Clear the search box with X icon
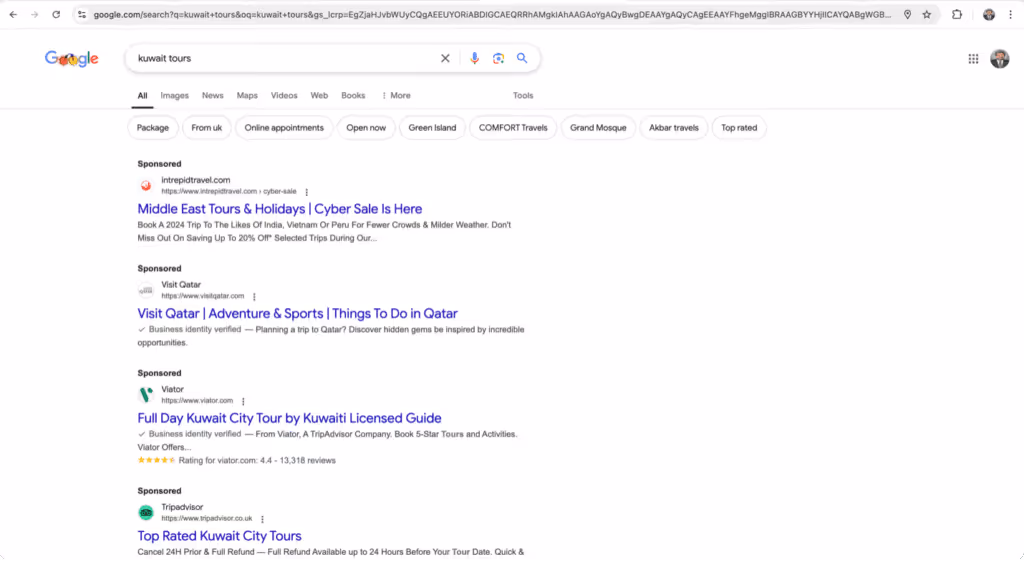 445,58
